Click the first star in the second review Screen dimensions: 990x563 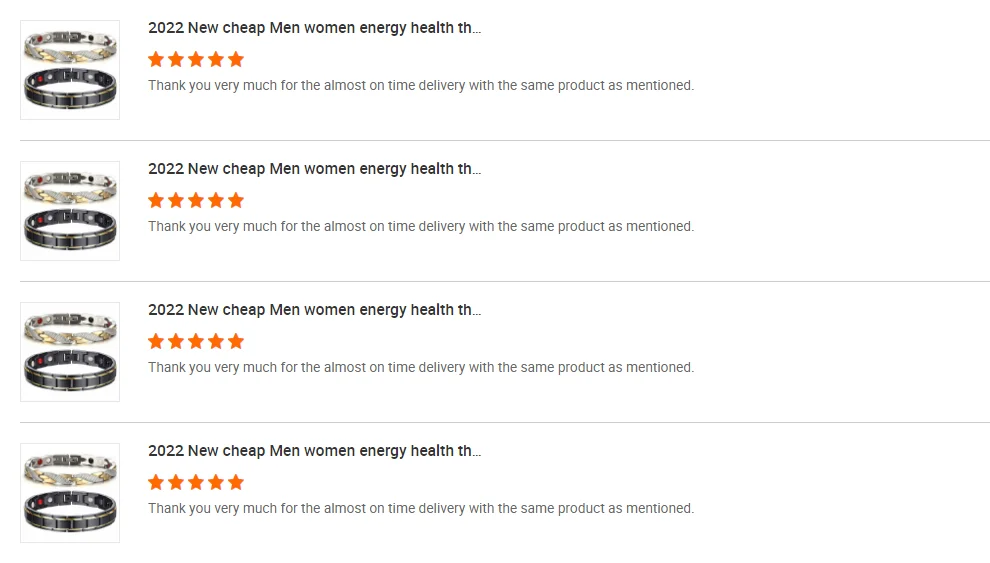pyautogui.click(x=156, y=200)
